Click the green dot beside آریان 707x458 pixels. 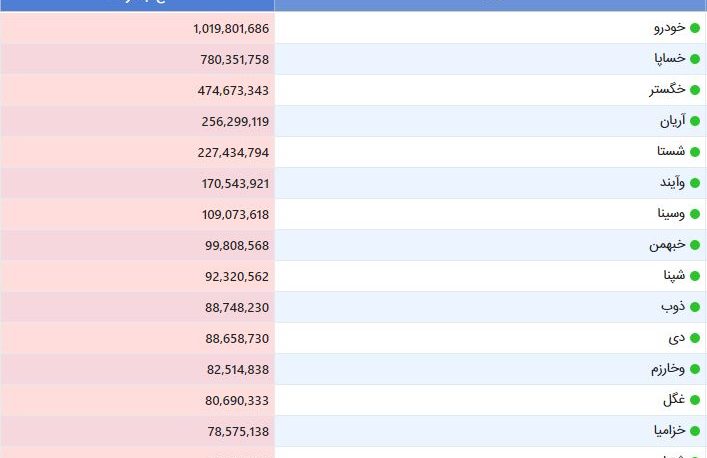point(695,121)
